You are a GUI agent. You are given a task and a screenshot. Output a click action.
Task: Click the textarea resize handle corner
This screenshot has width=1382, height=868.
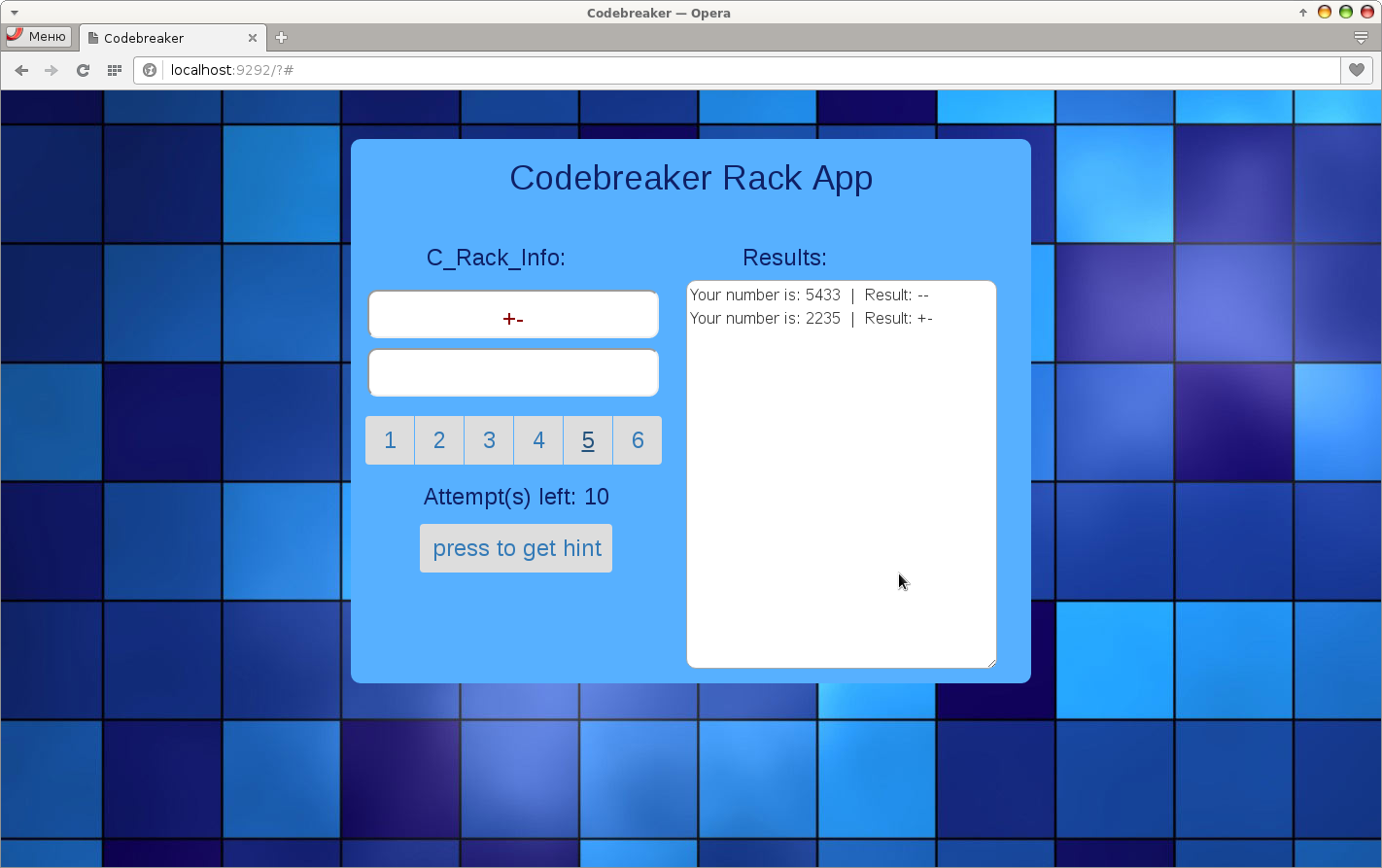tap(991, 663)
